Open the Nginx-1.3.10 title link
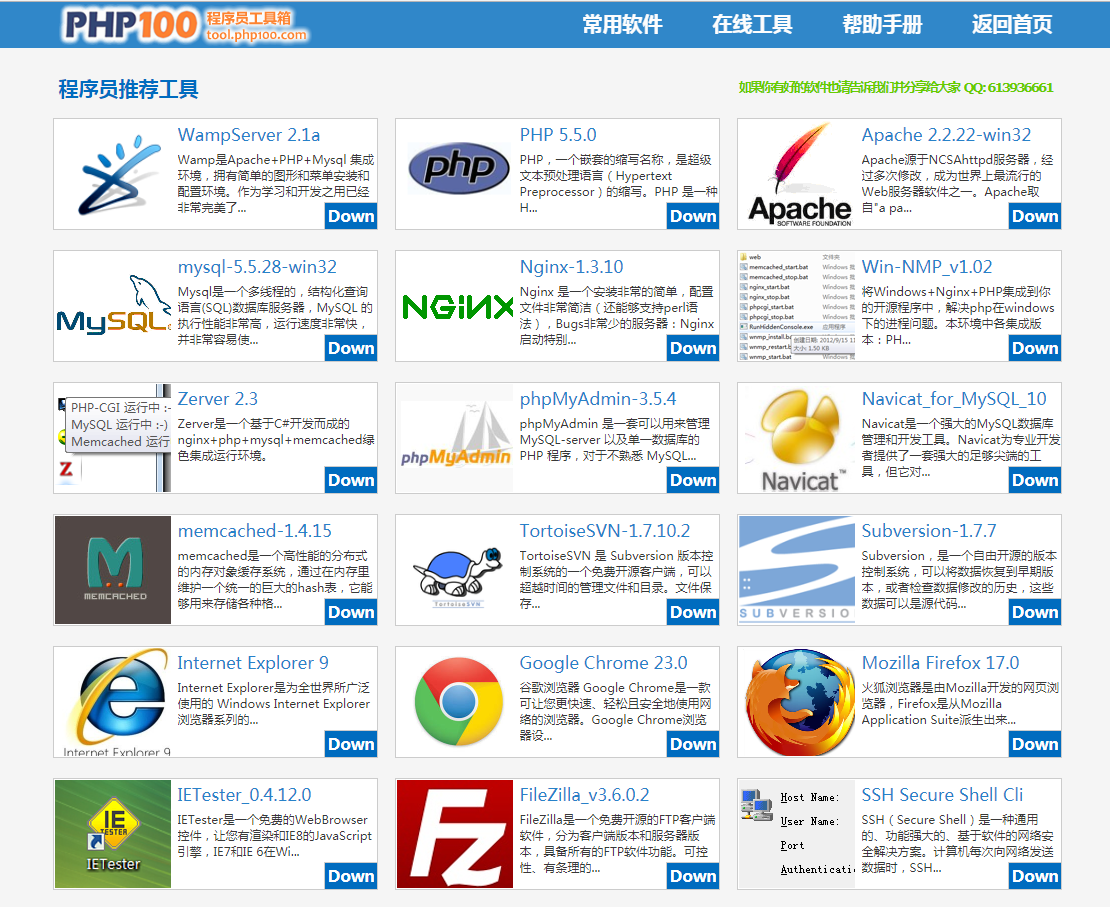The width and height of the screenshot is (1110, 907). point(571,267)
